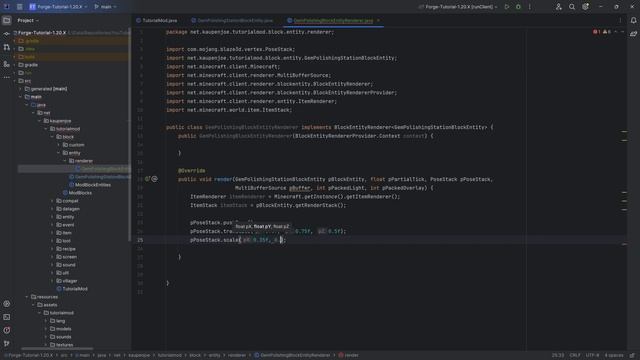Open the Project view mode dropdown
The width and height of the screenshot is (640, 360).
[28, 20]
